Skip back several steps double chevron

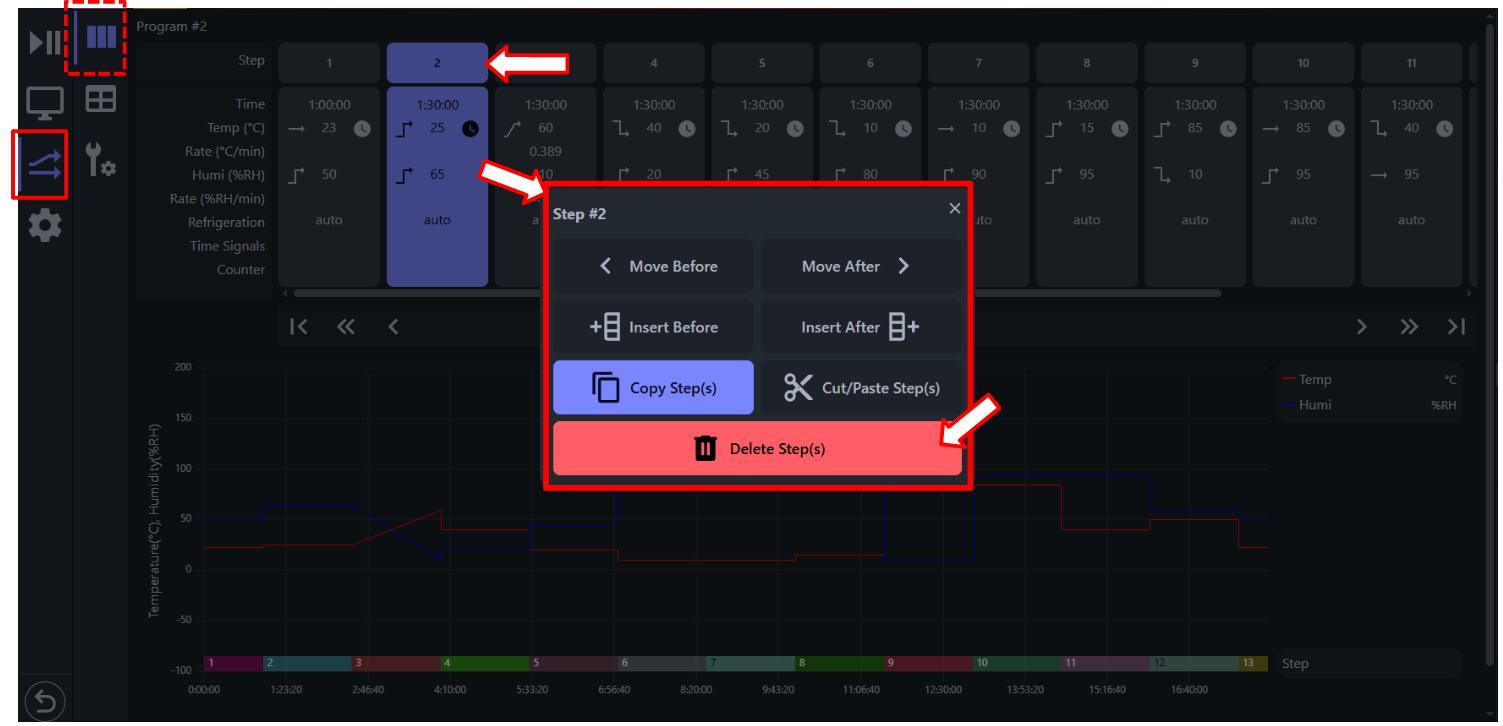pos(346,326)
